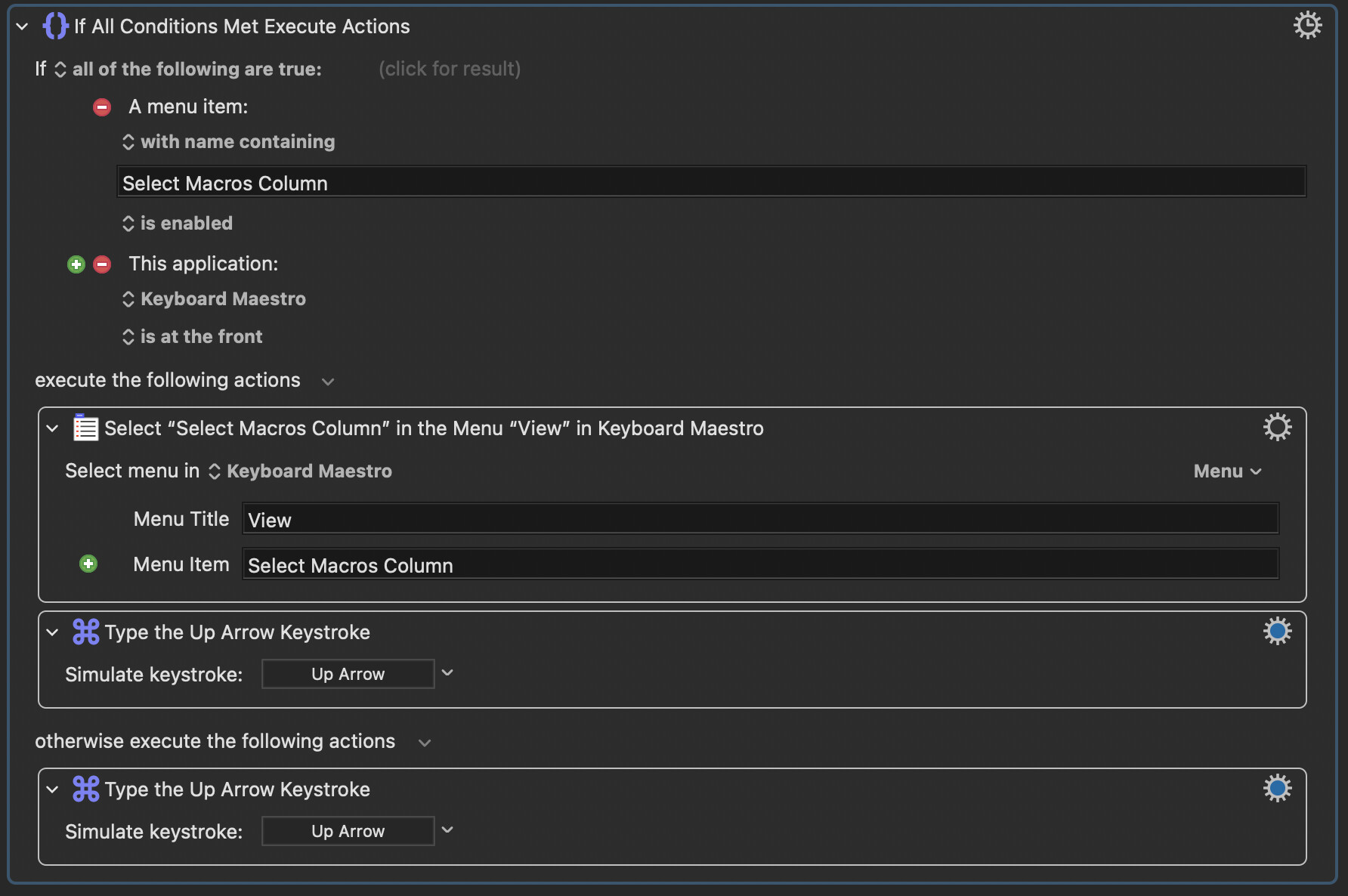Screen dimensions: 1348x896
Task: Click the curly braces icon of the If action
Action: (55, 26)
